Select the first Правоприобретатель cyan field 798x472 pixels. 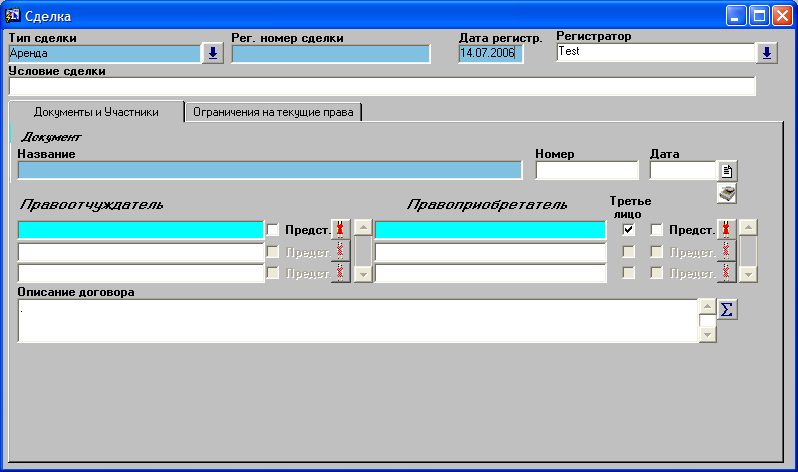490,230
